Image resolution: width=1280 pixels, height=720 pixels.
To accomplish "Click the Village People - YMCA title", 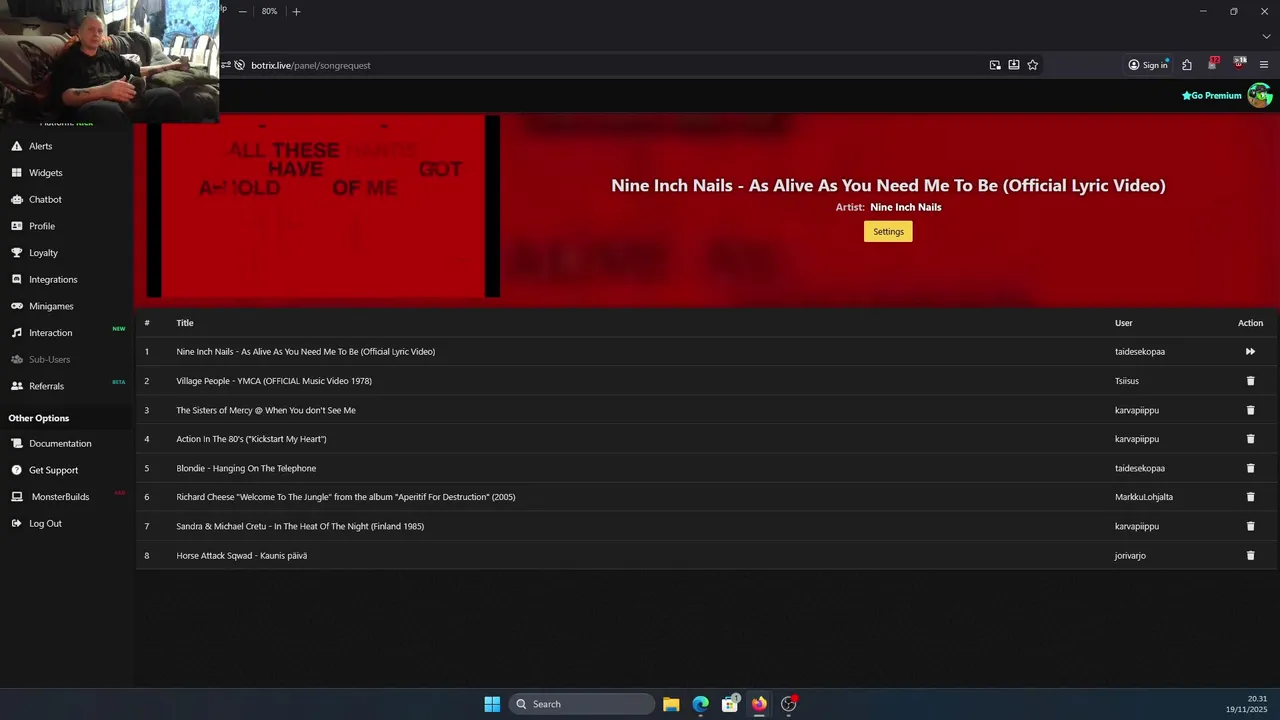I will [x=274, y=381].
